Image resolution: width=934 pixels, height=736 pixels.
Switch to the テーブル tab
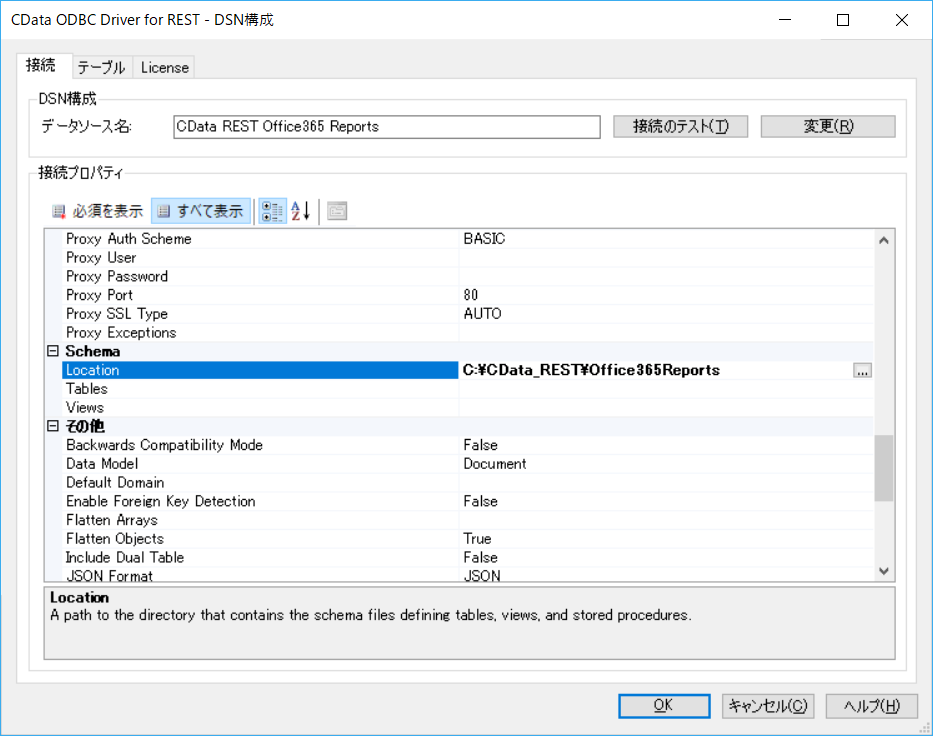(x=102, y=67)
